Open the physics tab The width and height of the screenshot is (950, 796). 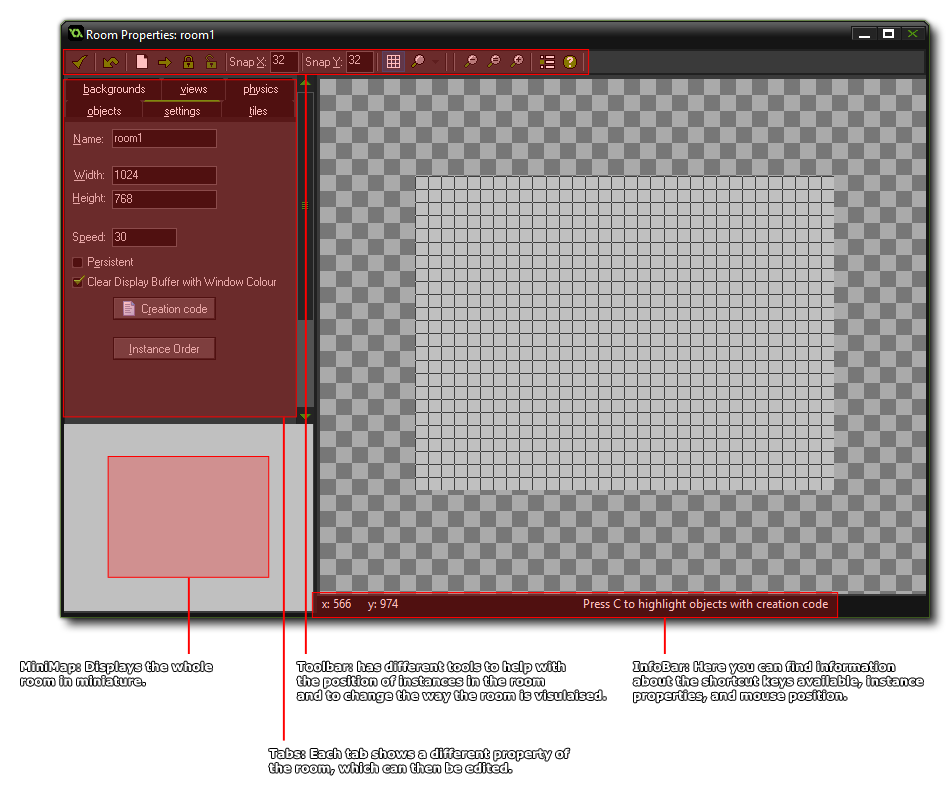coord(260,89)
